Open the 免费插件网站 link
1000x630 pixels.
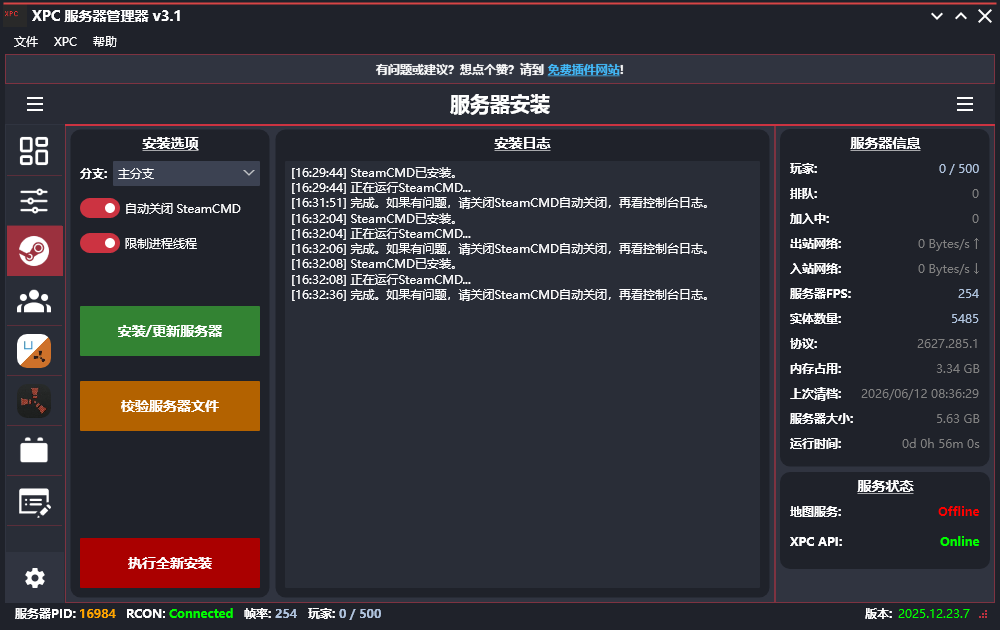(x=584, y=70)
